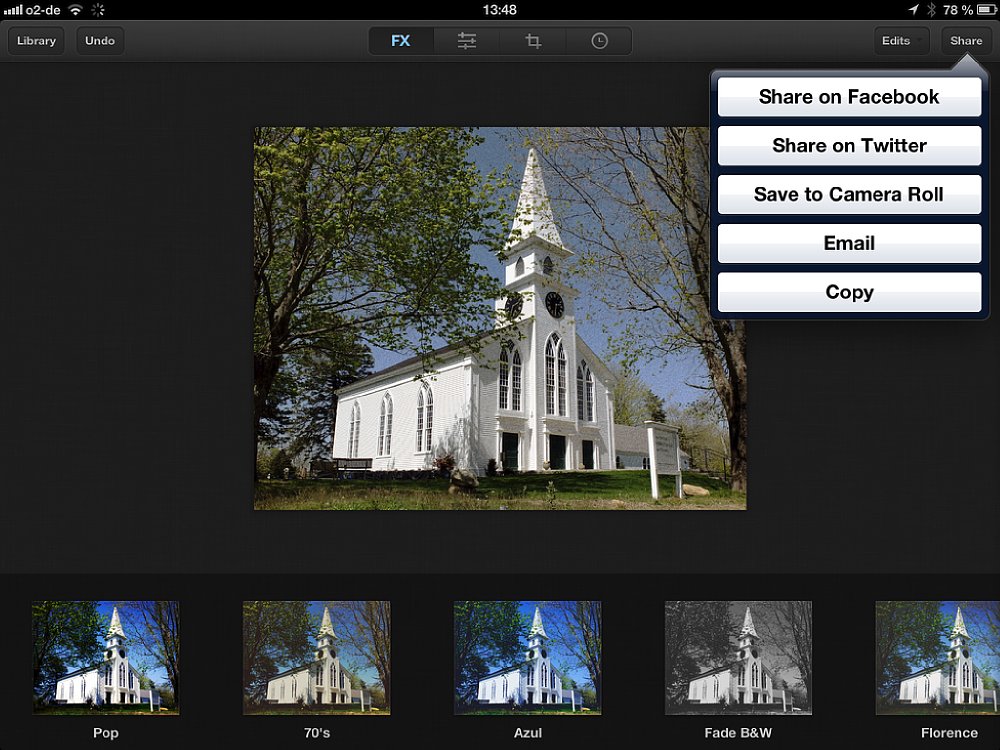Open the adjustment sliders tool

tap(467, 41)
